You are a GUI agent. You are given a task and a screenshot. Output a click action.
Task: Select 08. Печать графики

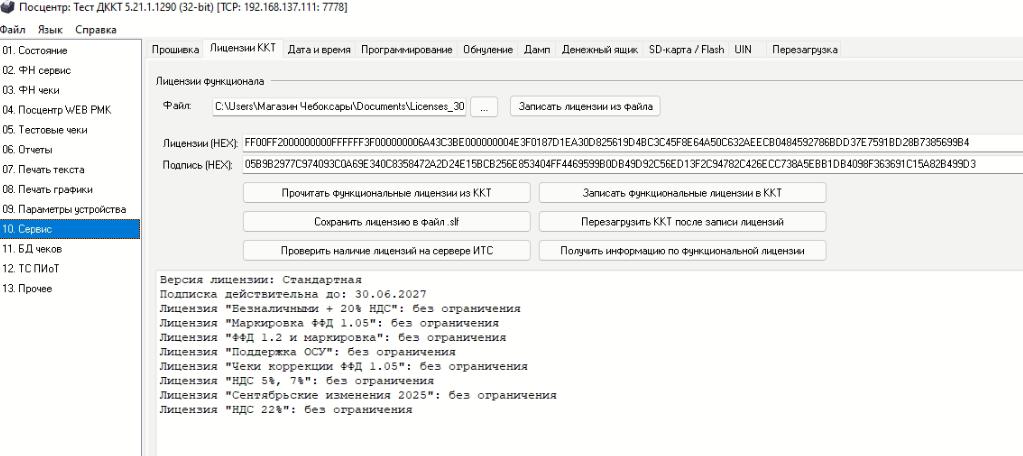pyautogui.click(x=70, y=189)
